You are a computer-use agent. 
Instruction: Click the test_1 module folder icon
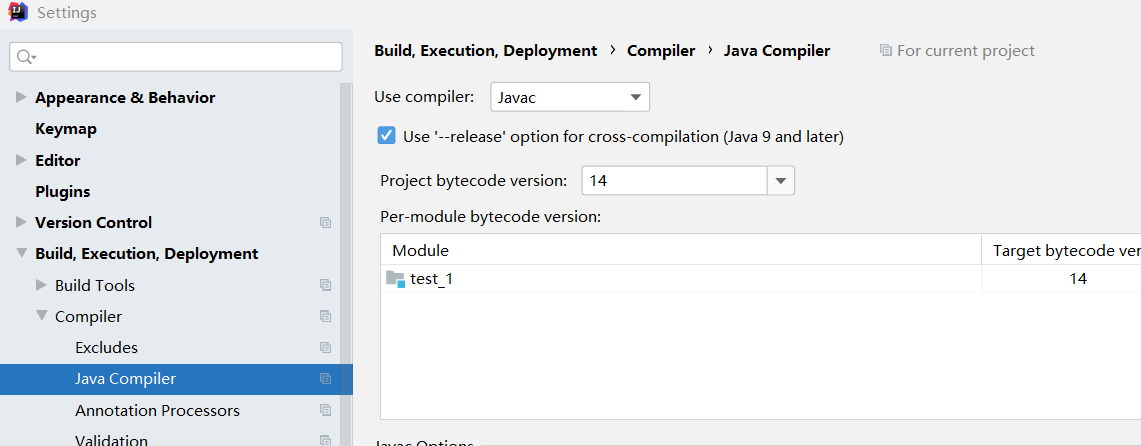coord(395,280)
